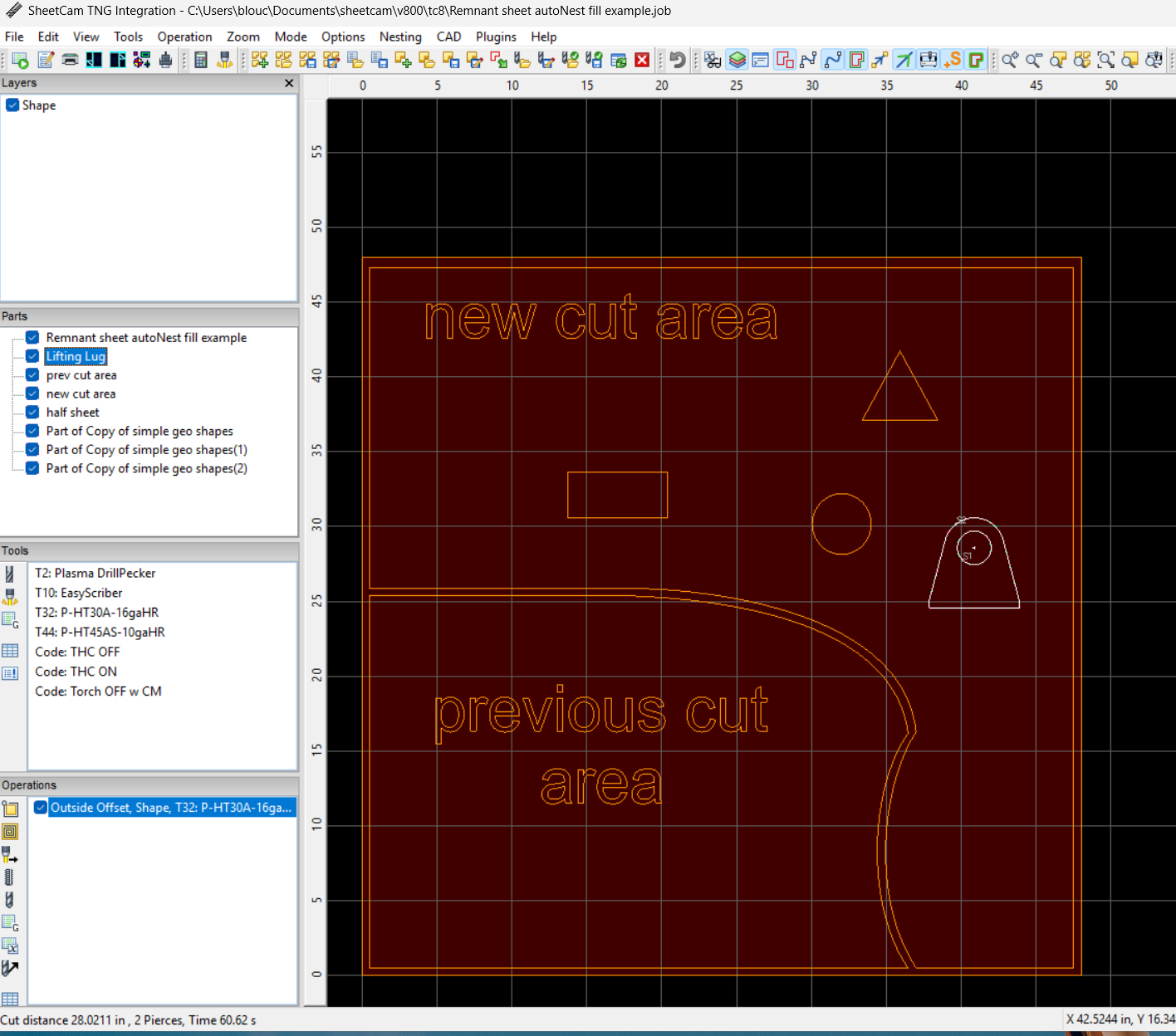The width and height of the screenshot is (1176, 1036).
Task: Click the stacked layers toolbar icon
Action: tap(737, 60)
